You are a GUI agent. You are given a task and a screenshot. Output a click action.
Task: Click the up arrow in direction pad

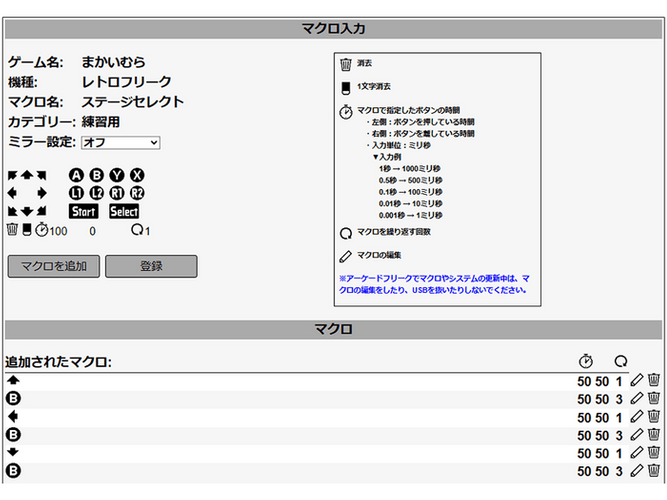point(27,175)
